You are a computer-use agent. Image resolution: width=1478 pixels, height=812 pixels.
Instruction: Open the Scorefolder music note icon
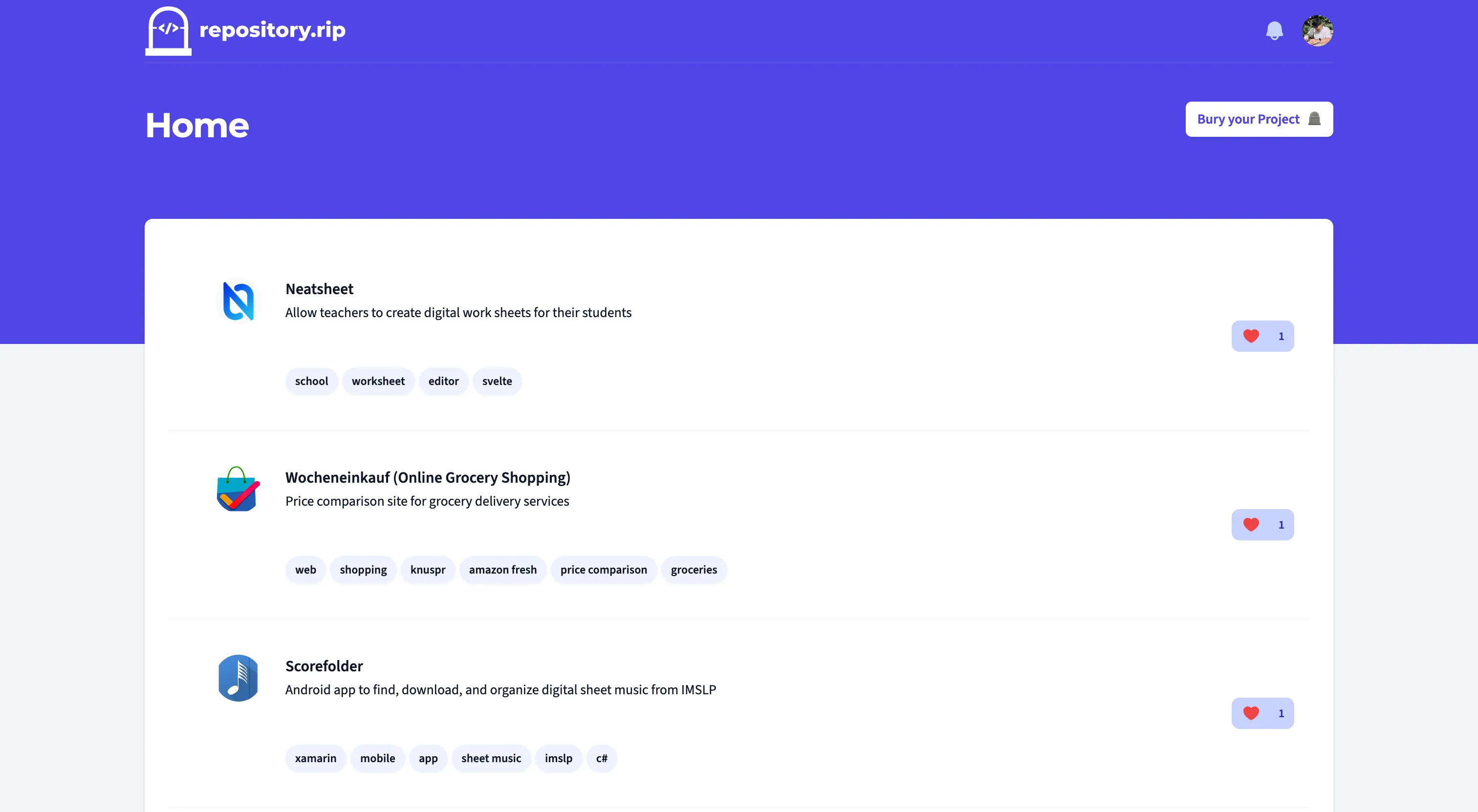pos(238,678)
